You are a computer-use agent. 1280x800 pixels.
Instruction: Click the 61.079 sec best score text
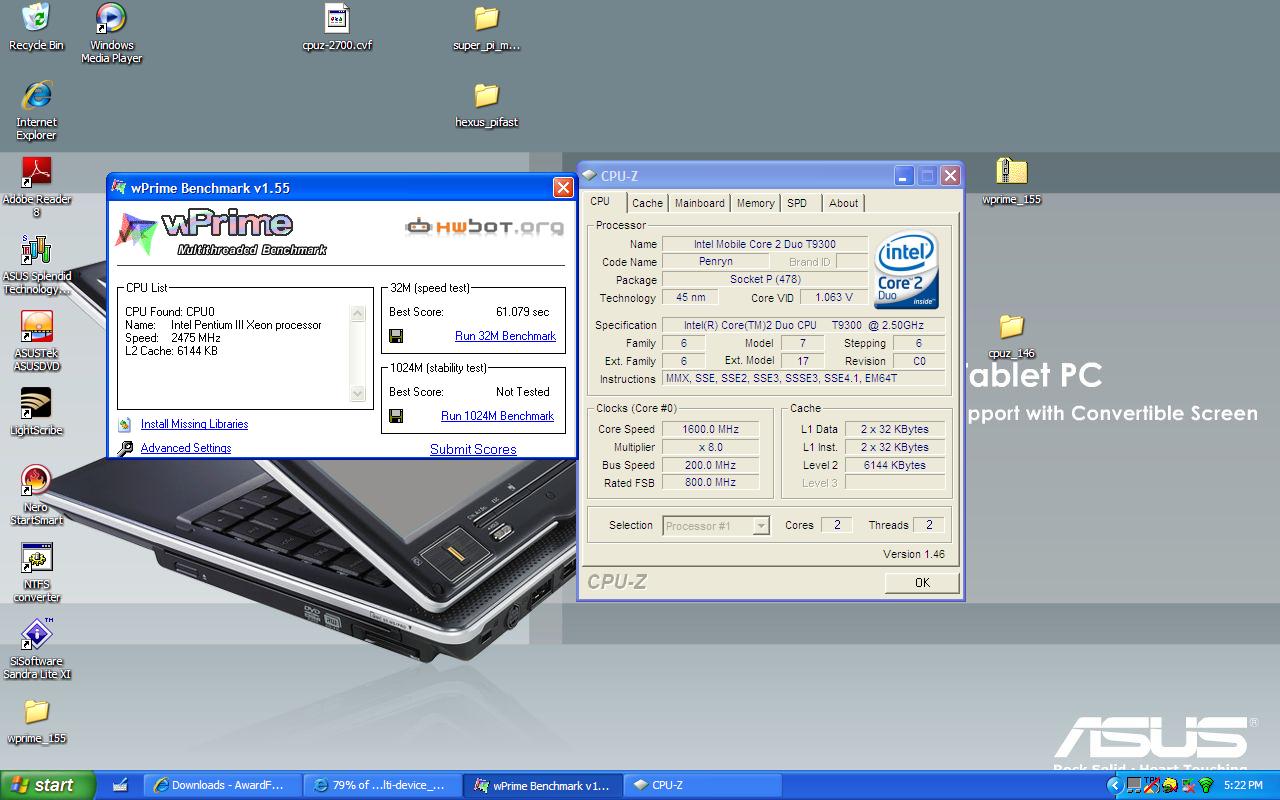(x=523, y=312)
